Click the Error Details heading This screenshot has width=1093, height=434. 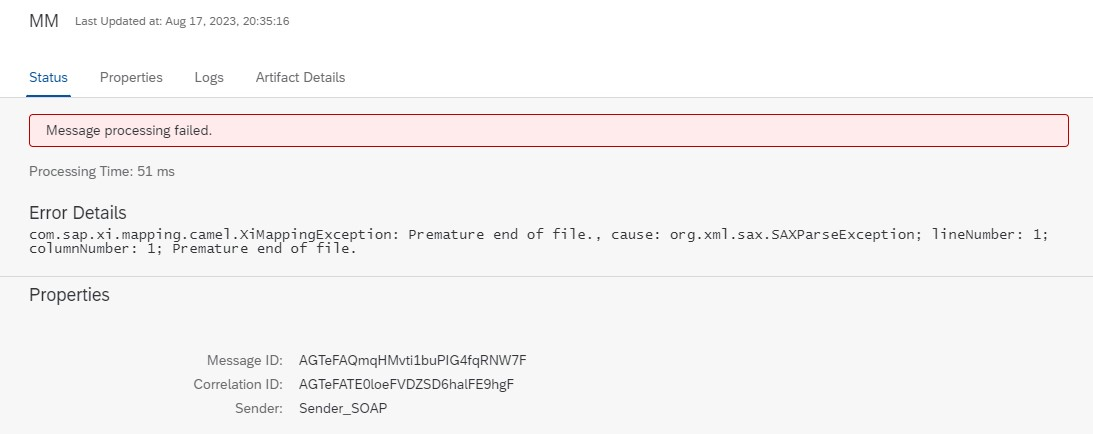point(78,212)
